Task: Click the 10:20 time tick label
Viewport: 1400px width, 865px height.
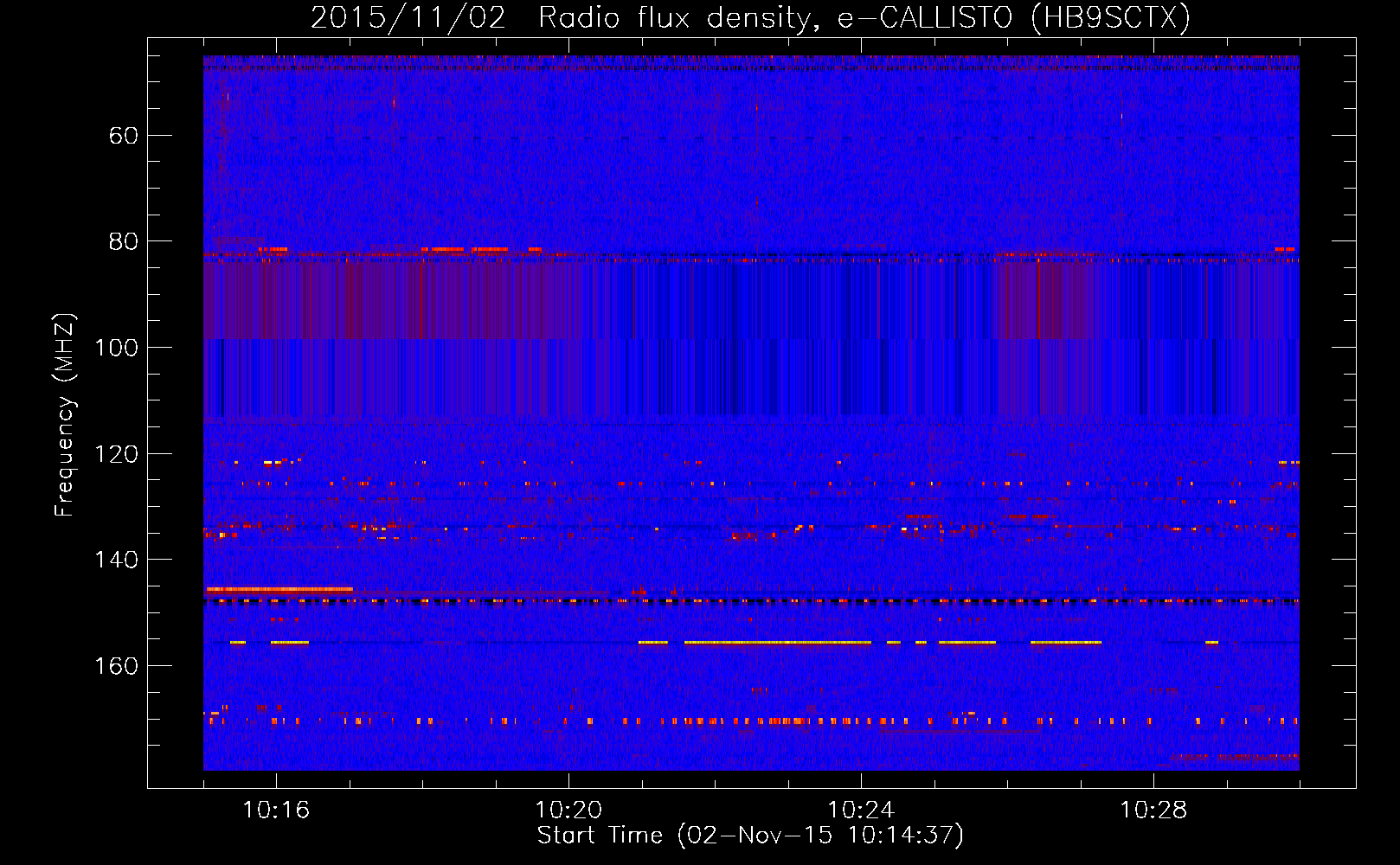Action: (x=568, y=811)
